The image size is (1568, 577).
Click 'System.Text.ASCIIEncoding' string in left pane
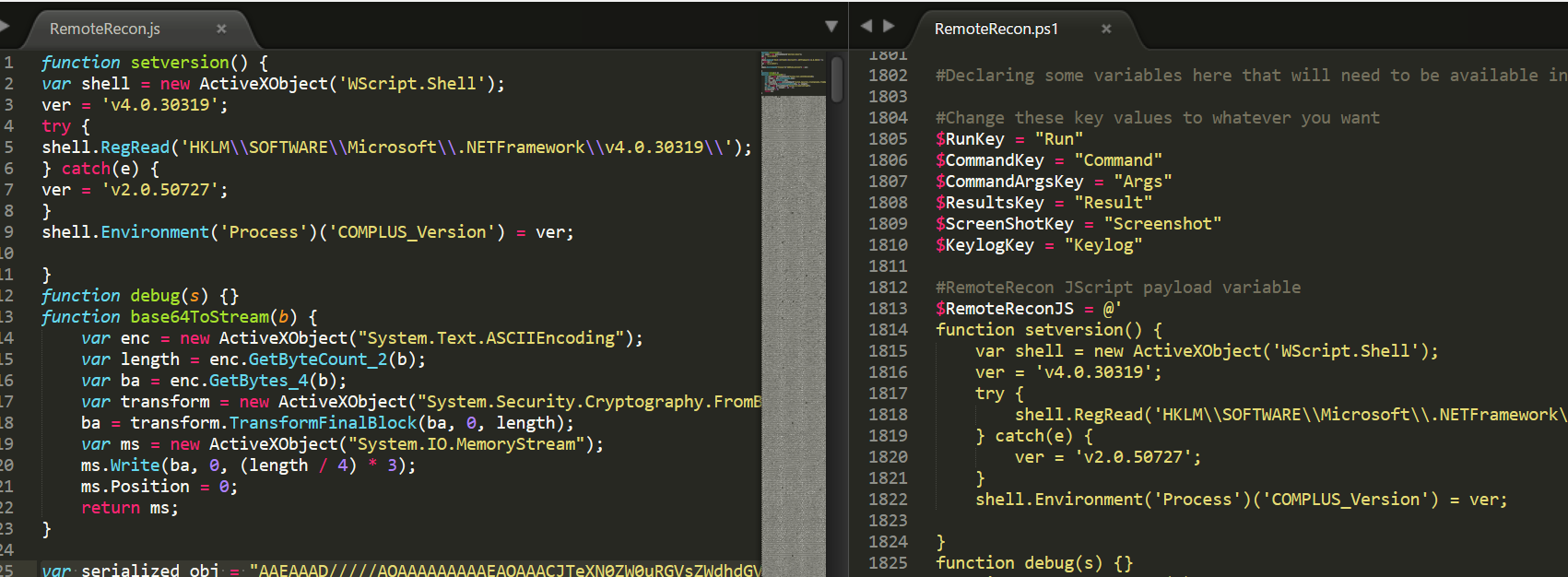coord(490,338)
